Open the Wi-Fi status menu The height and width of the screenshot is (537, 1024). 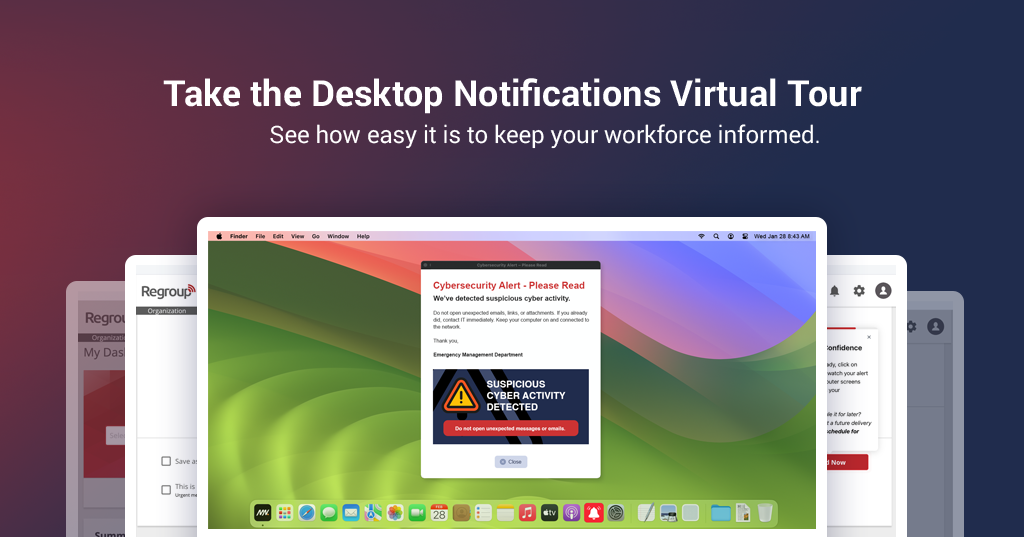click(700, 236)
